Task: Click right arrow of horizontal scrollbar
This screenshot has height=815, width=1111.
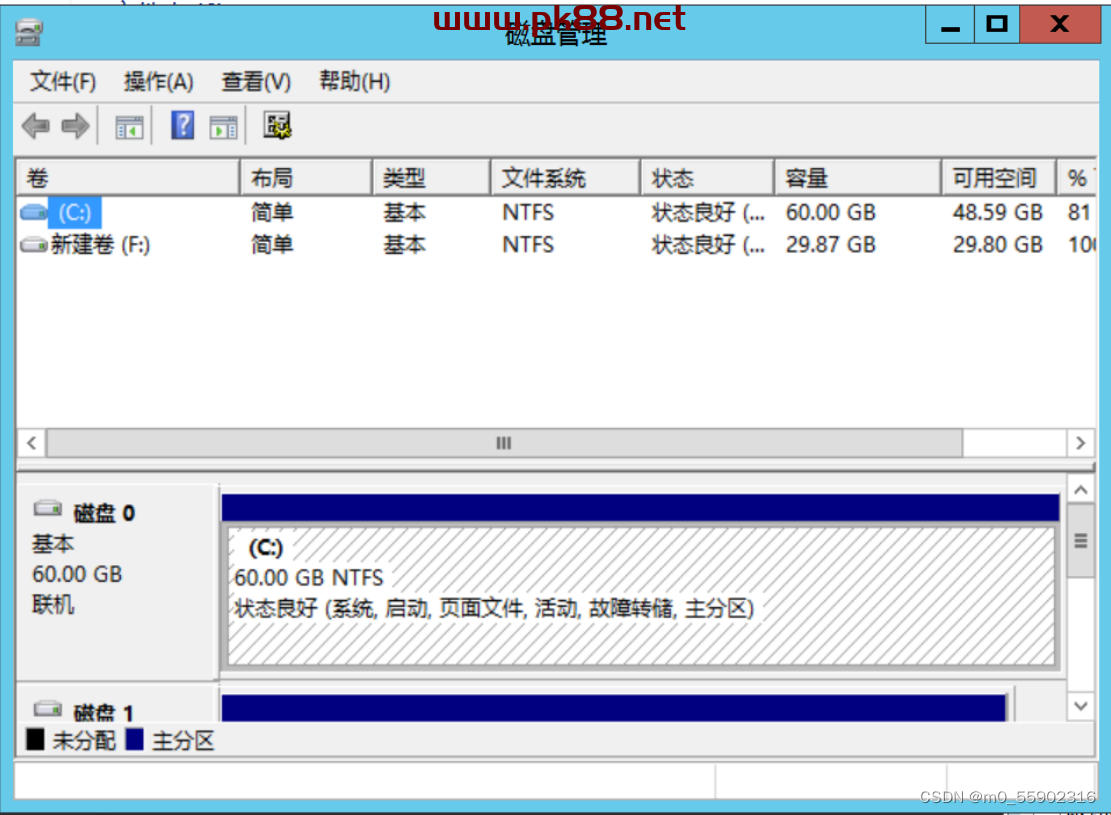Action: [1080, 443]
